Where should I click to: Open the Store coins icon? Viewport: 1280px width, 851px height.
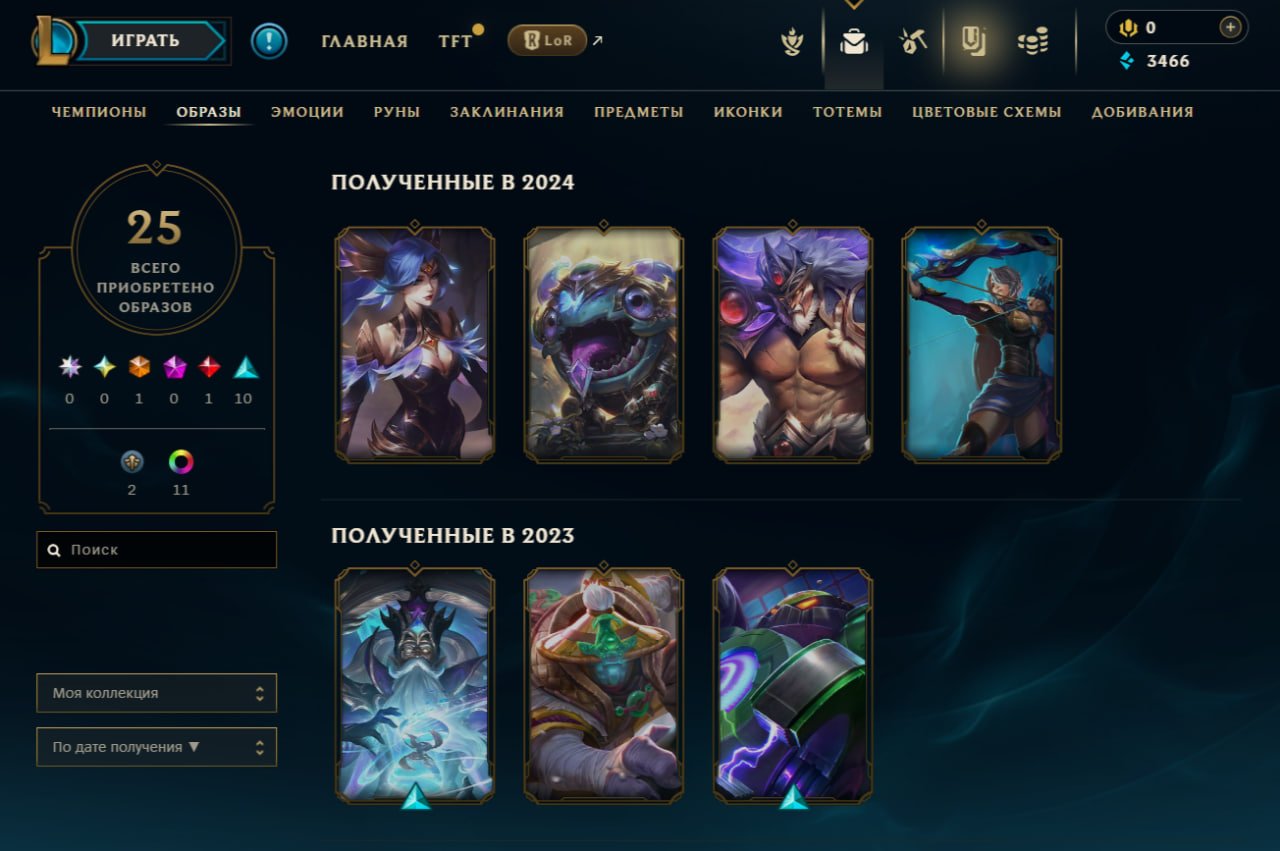(x=1033, y=41)
